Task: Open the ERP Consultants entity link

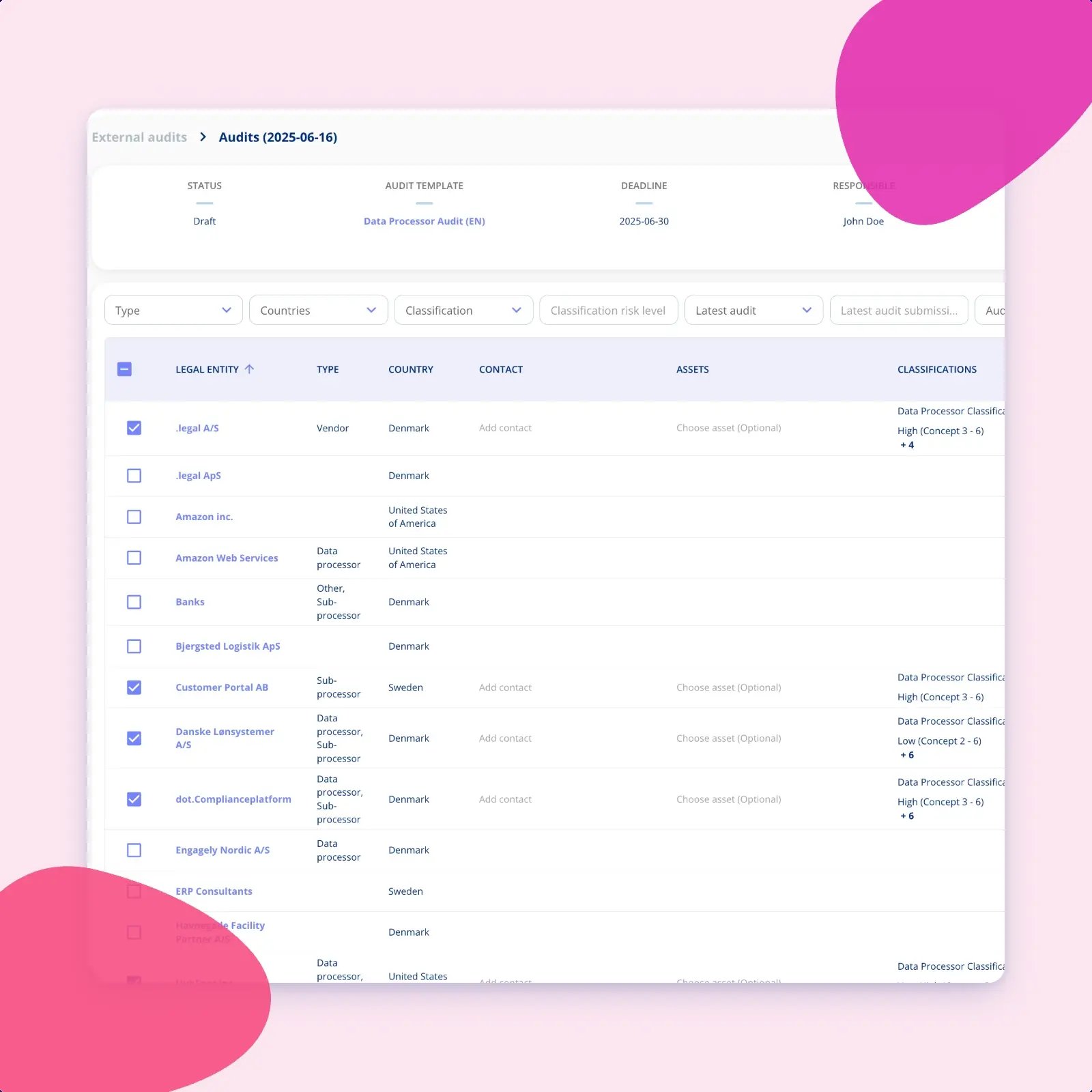Action: point(214,891)
